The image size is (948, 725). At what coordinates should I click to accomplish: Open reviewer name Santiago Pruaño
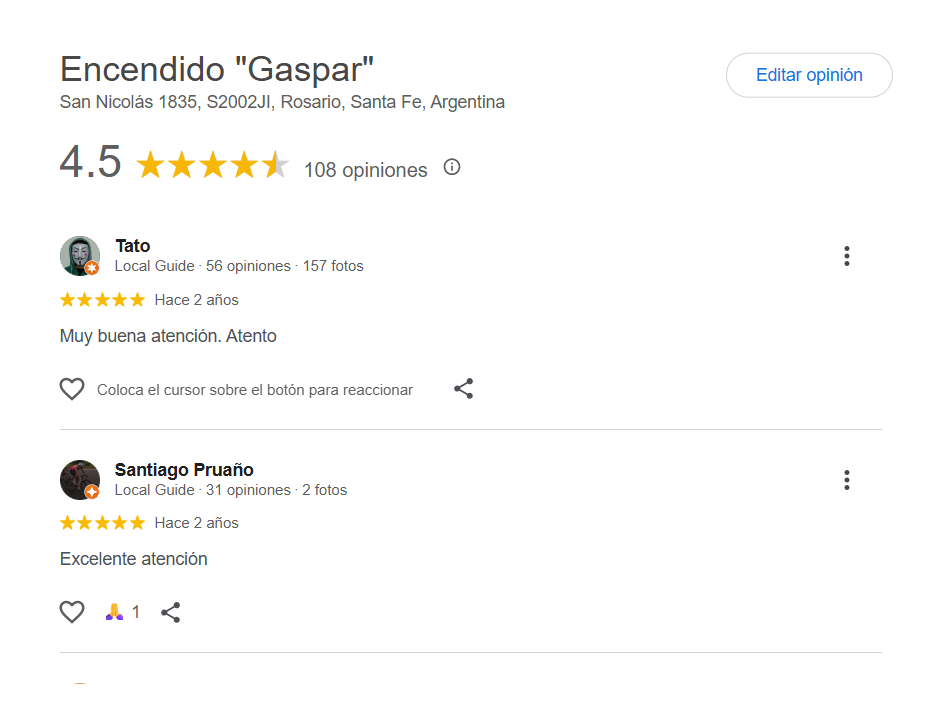click(184, 470)
